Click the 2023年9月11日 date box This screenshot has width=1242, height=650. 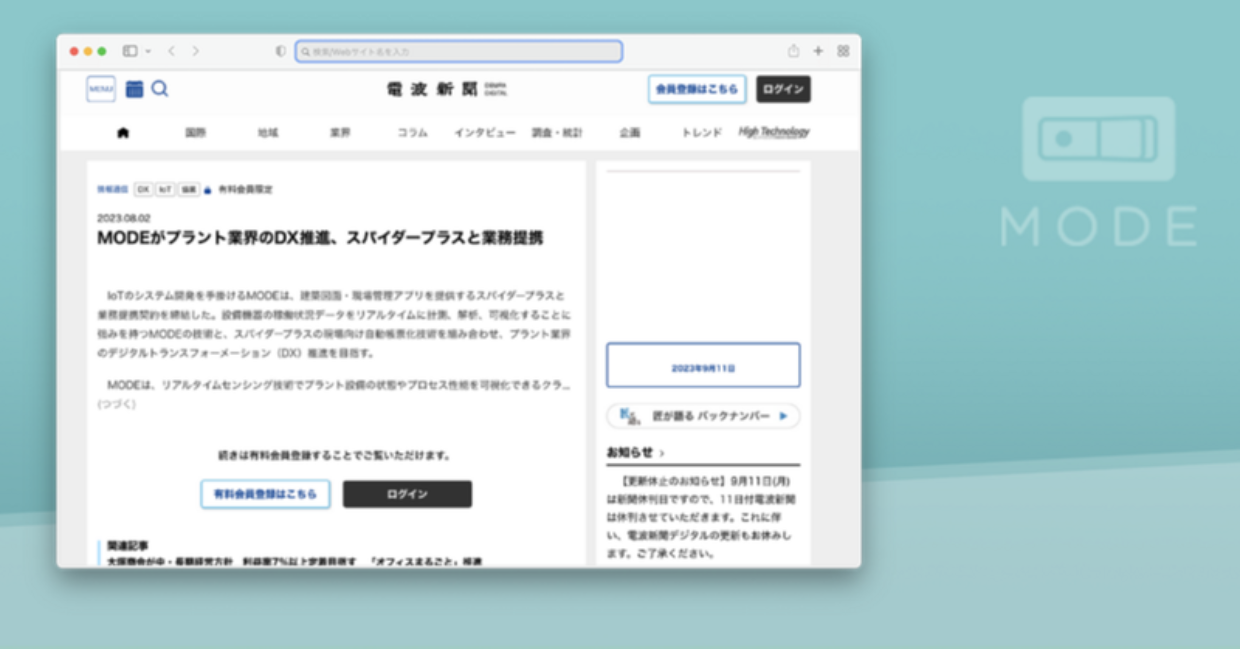703,366
